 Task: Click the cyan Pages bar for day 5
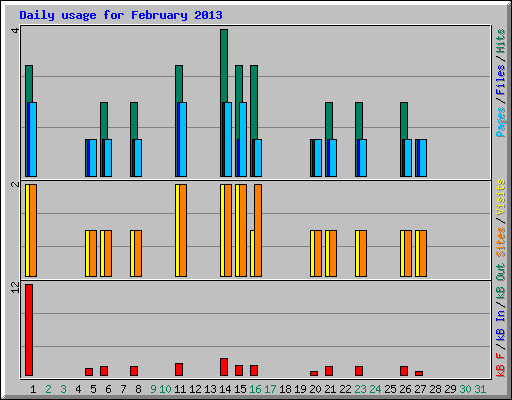point(93,158)
